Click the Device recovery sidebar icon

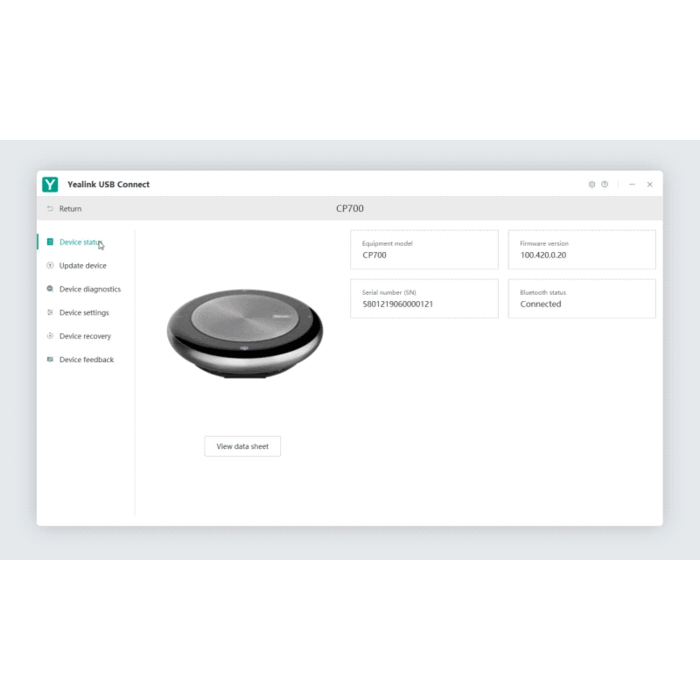click(50, 336)
